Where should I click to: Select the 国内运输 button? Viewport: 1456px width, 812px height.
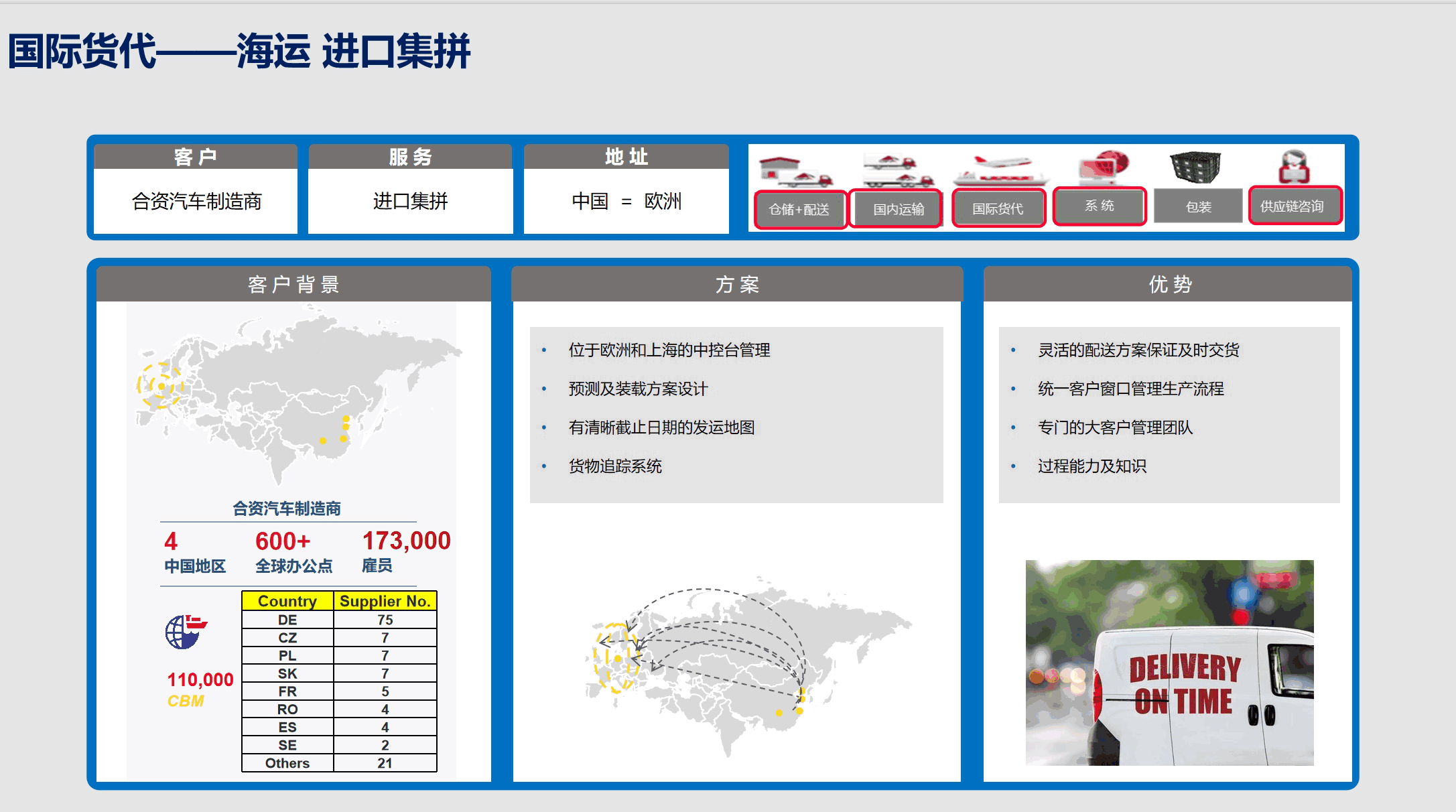tap(898, 209)
